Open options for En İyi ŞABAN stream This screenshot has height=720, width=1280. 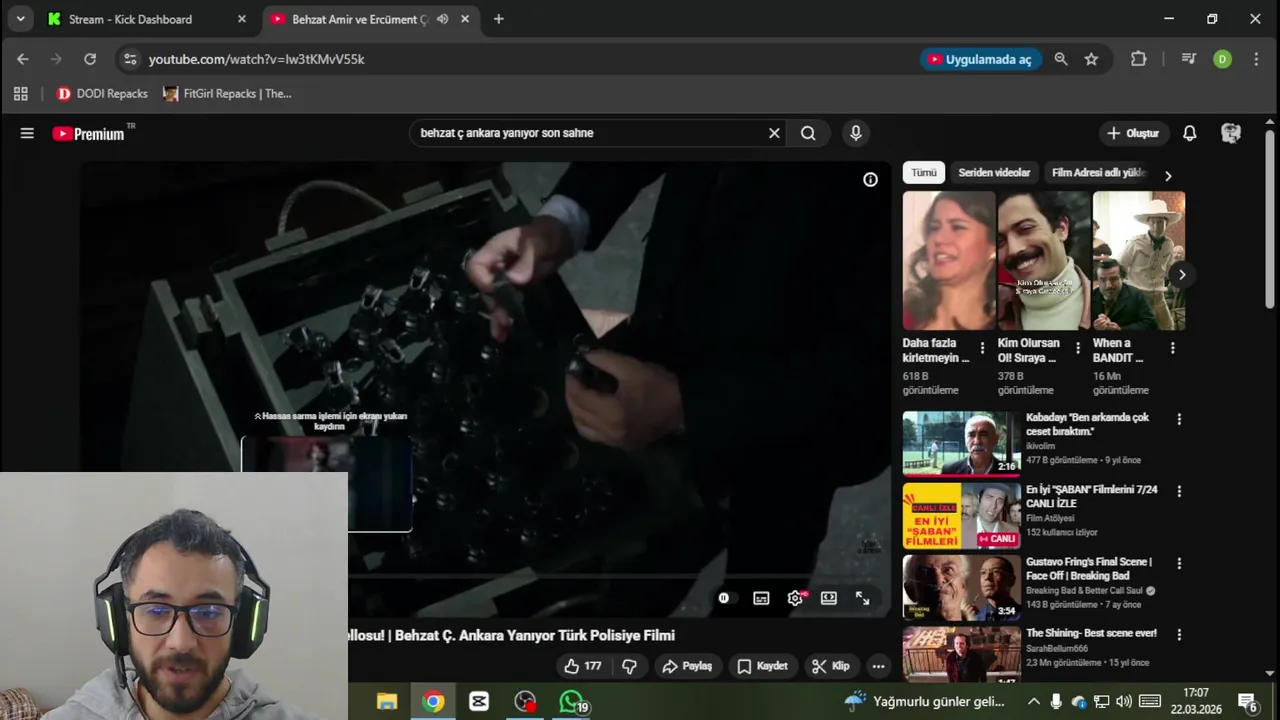pyautogui.click(x=1179, y=491)
